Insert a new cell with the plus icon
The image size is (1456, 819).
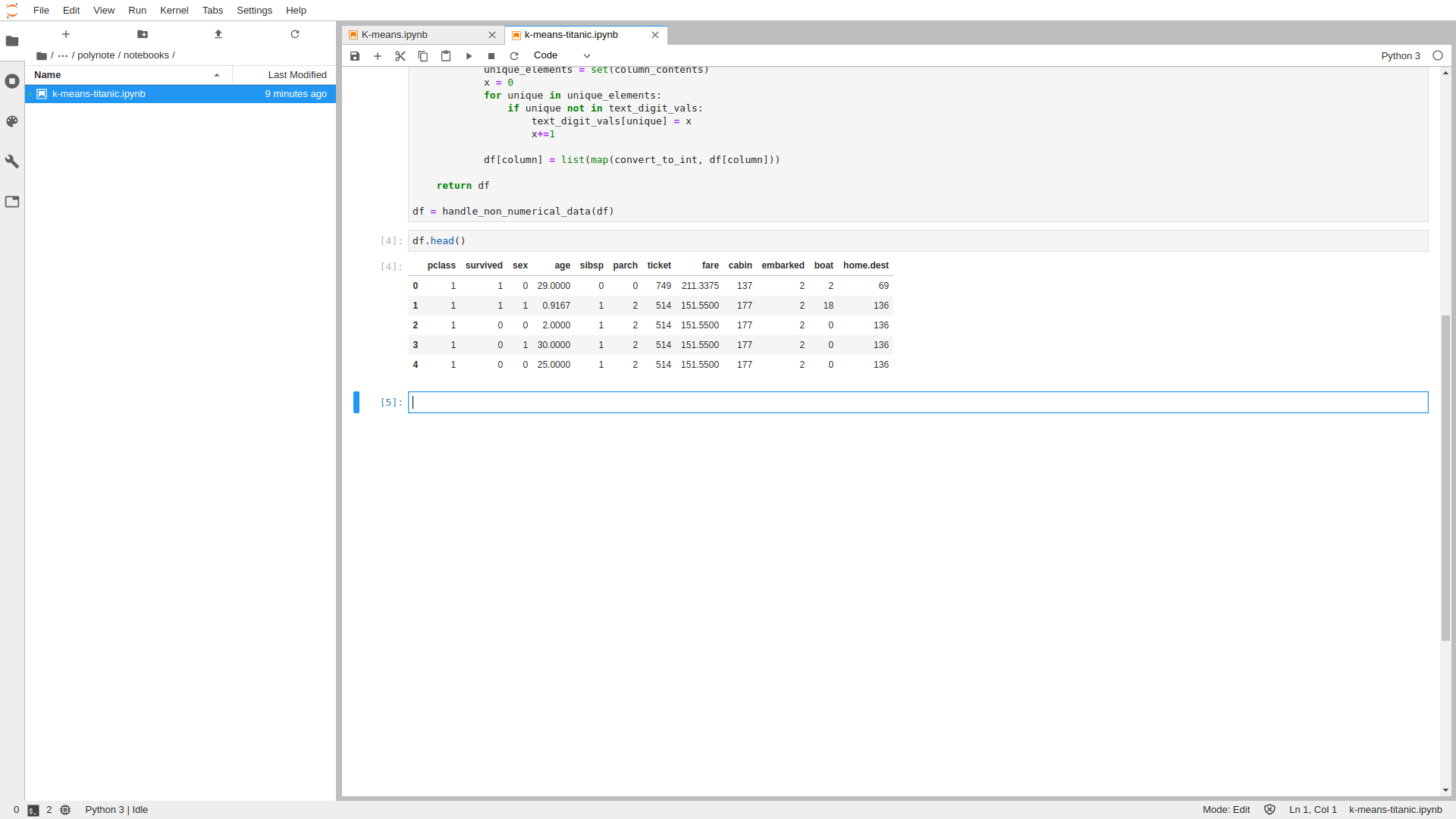tap(377, 56)
